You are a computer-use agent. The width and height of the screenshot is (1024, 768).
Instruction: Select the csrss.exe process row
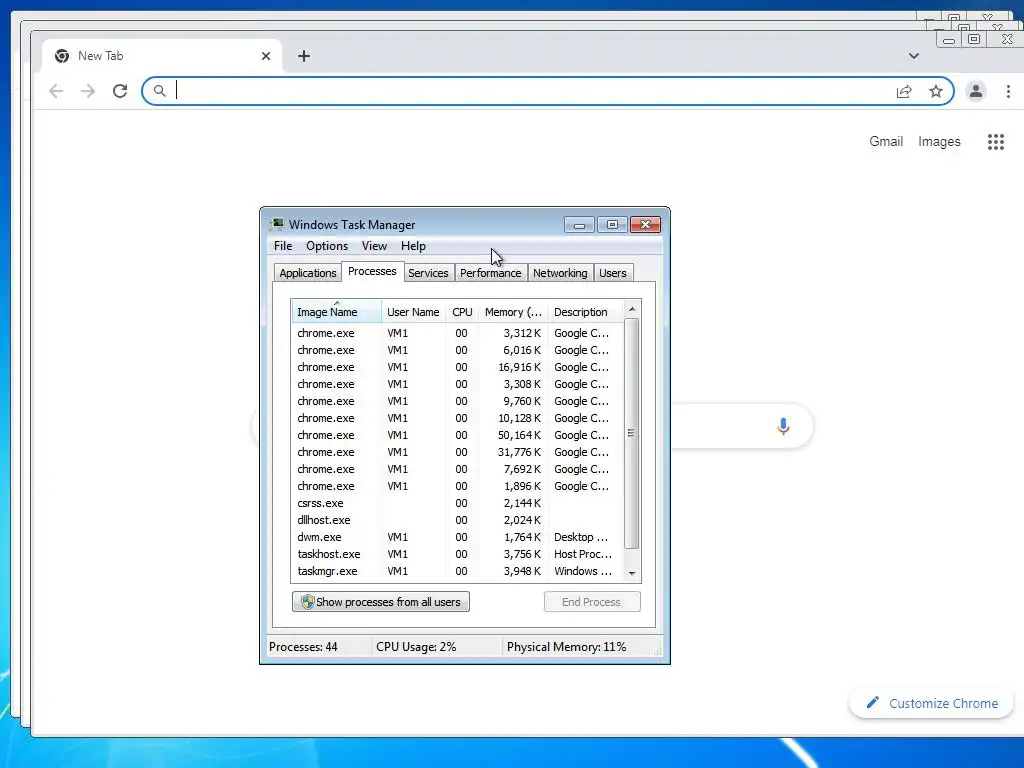457,503
